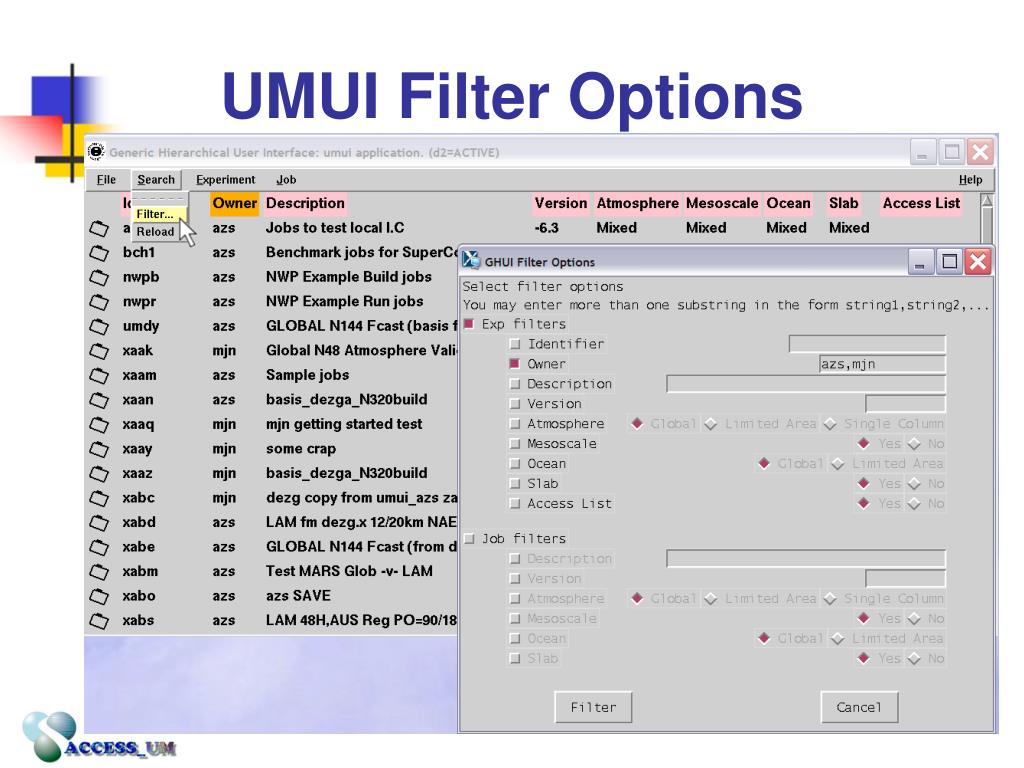Select Access List No radio option
The width and height of the screenshot is (1024, 768).
click(914, 504)
